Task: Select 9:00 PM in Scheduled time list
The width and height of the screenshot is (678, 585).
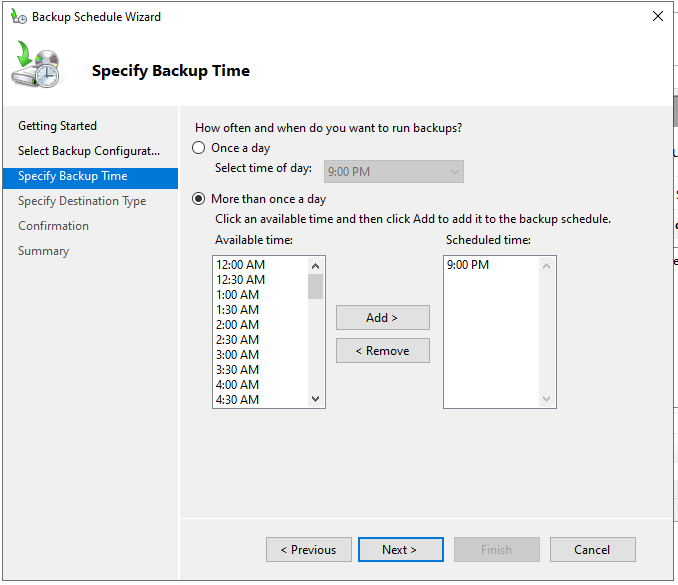Action: 468,265
